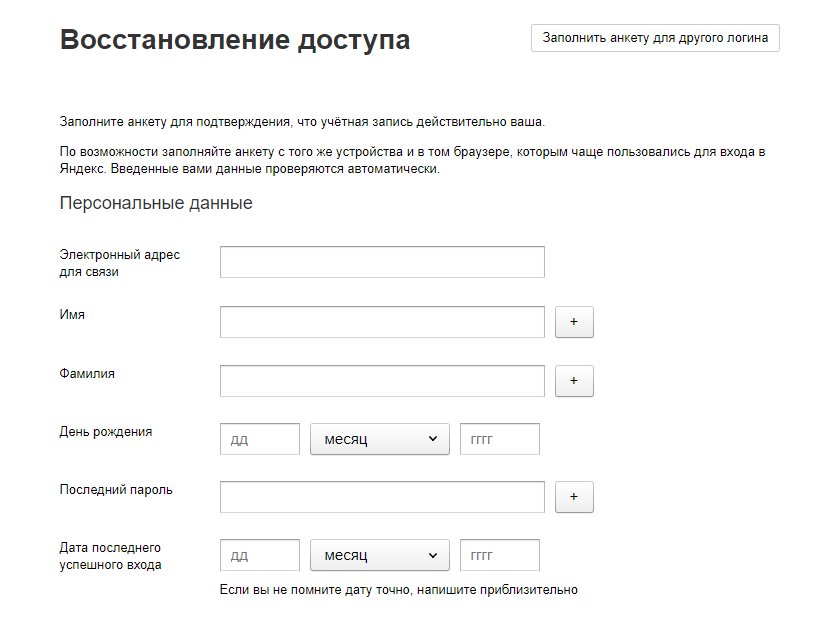
Task: Click into the Имя text field
Action: pos(382,322)
